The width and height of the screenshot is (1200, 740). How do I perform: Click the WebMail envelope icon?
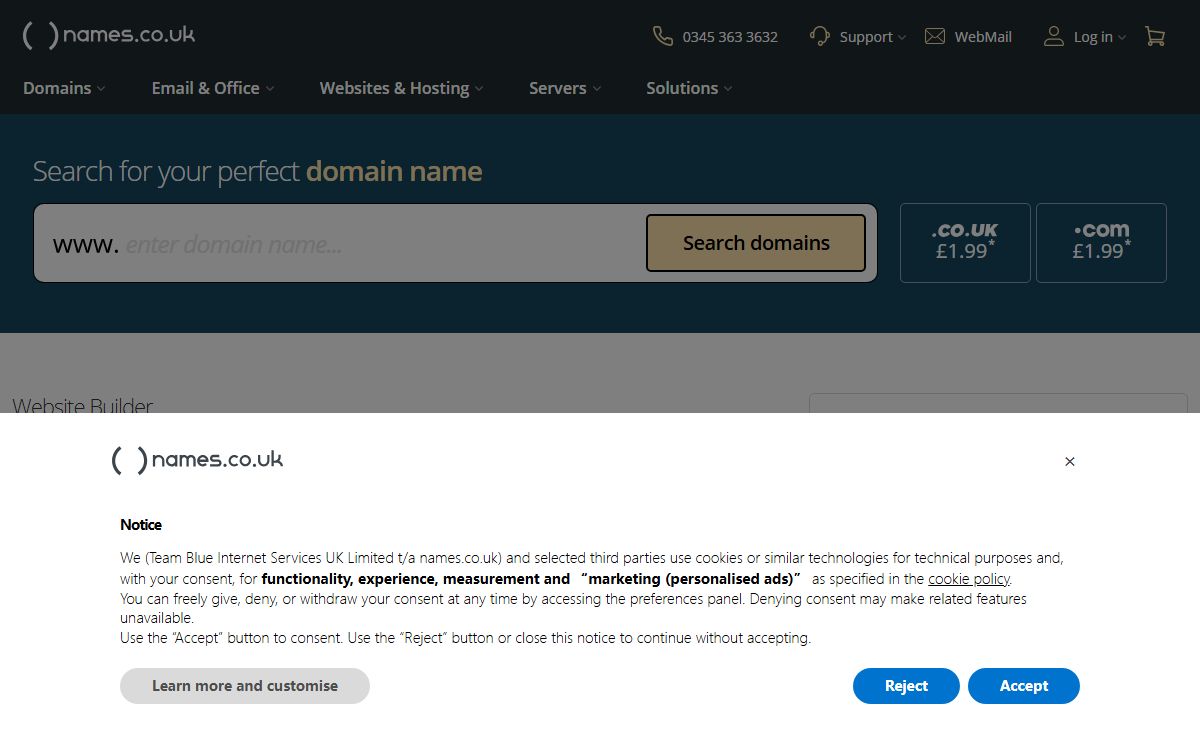(x=935, y=36)
